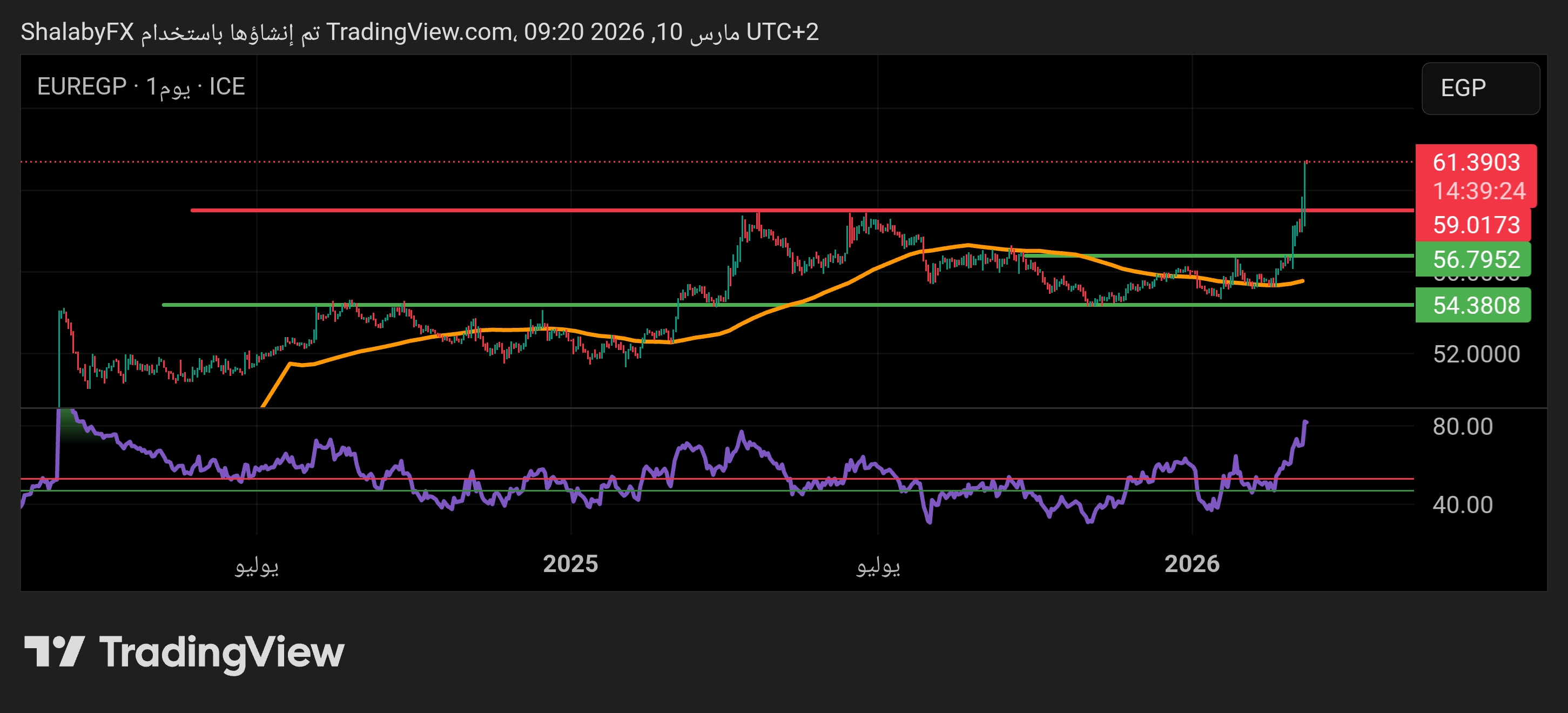Click the purple RSI indicator line

(x=742, y=435)
